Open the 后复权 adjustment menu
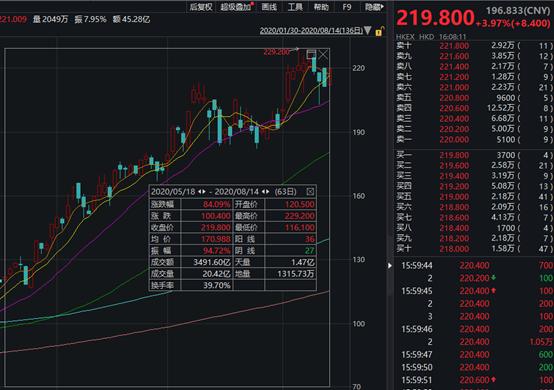The image size is (554, 390). coord(201,7)
